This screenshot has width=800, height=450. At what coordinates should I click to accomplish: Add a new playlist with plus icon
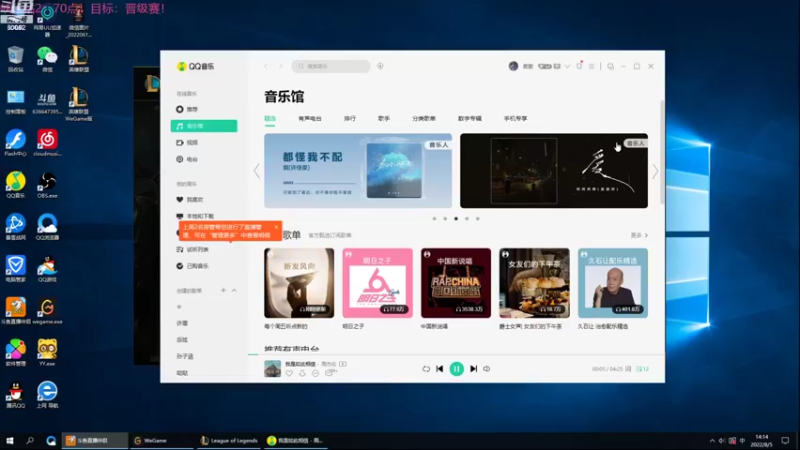(x=223, y=290)
